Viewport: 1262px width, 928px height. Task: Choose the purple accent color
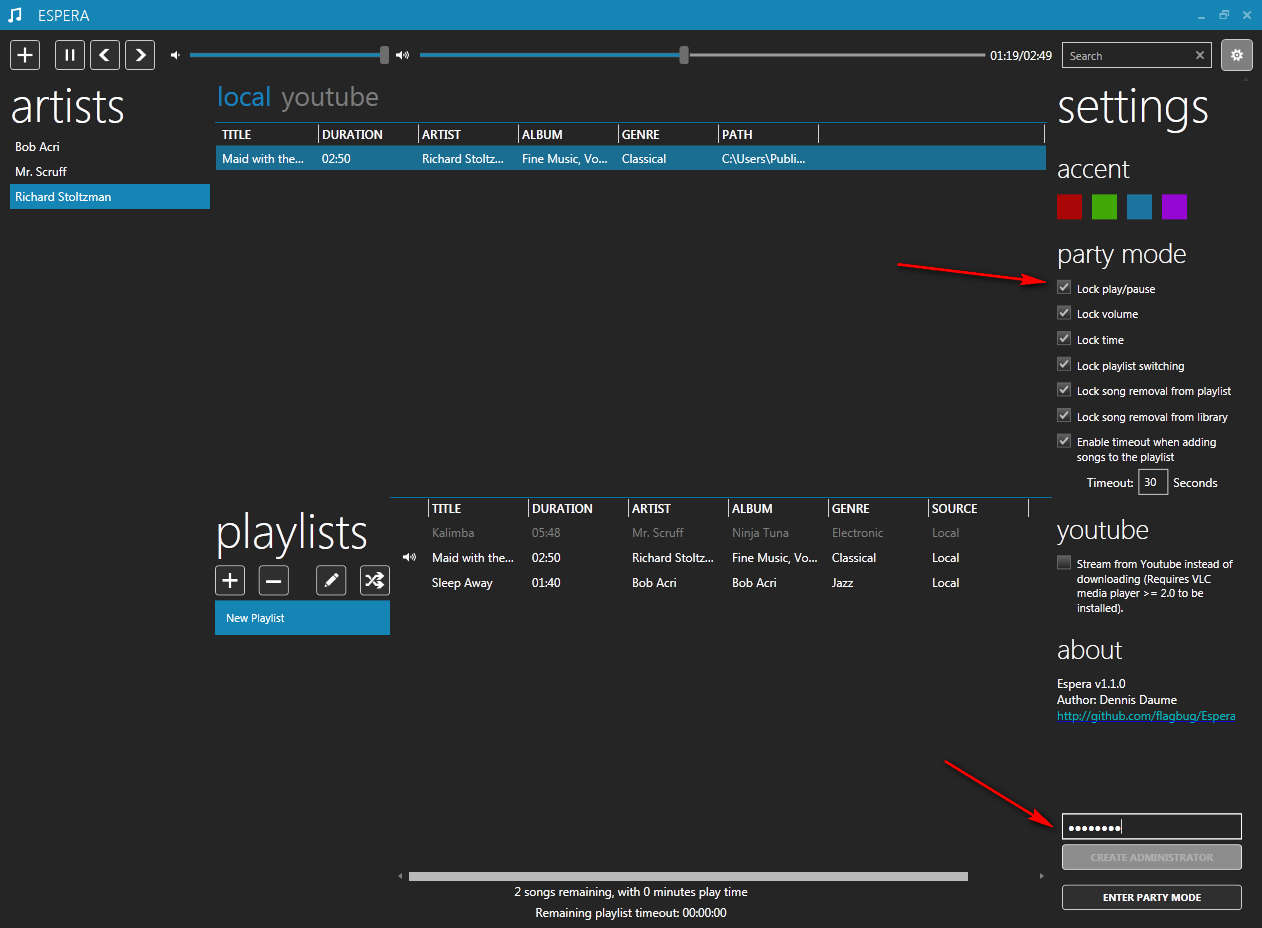tap(1174, 207)
